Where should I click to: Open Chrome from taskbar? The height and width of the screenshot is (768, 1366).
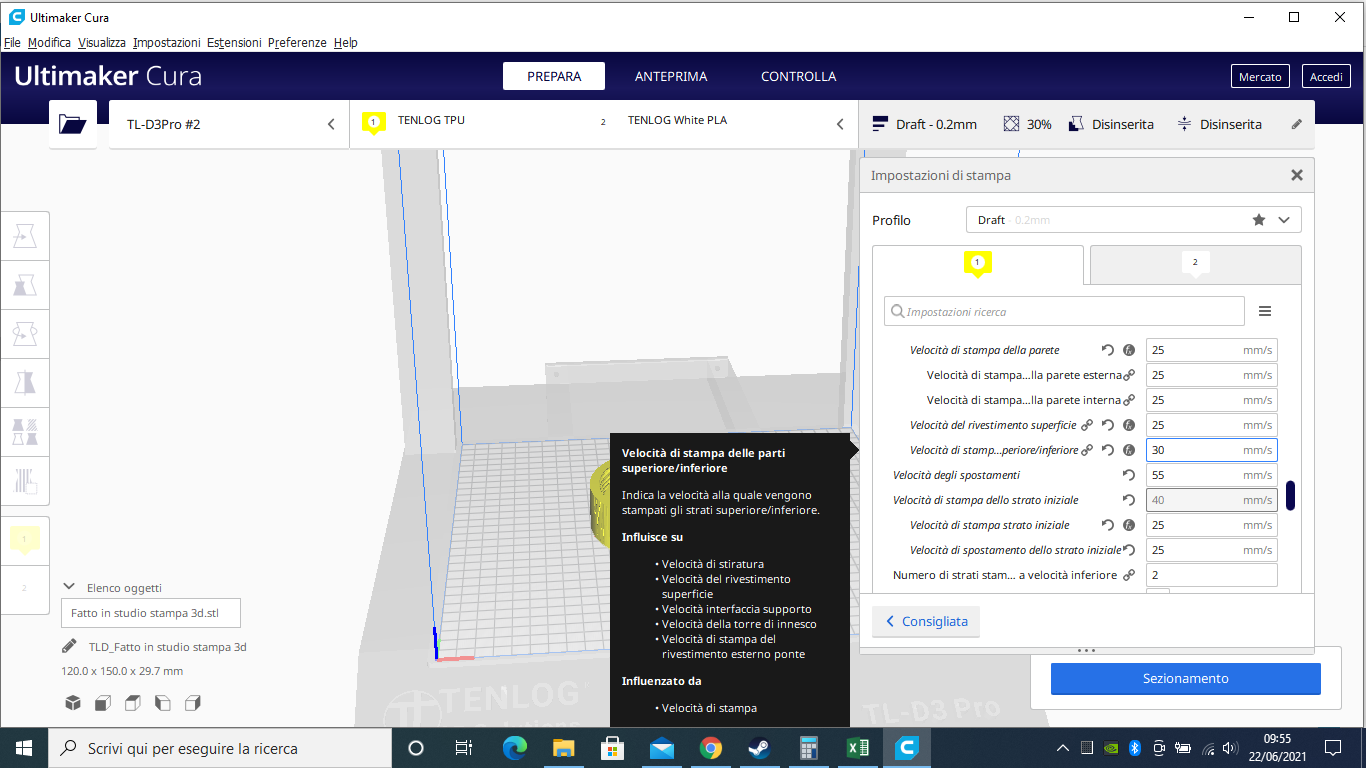tap(710, 747)
